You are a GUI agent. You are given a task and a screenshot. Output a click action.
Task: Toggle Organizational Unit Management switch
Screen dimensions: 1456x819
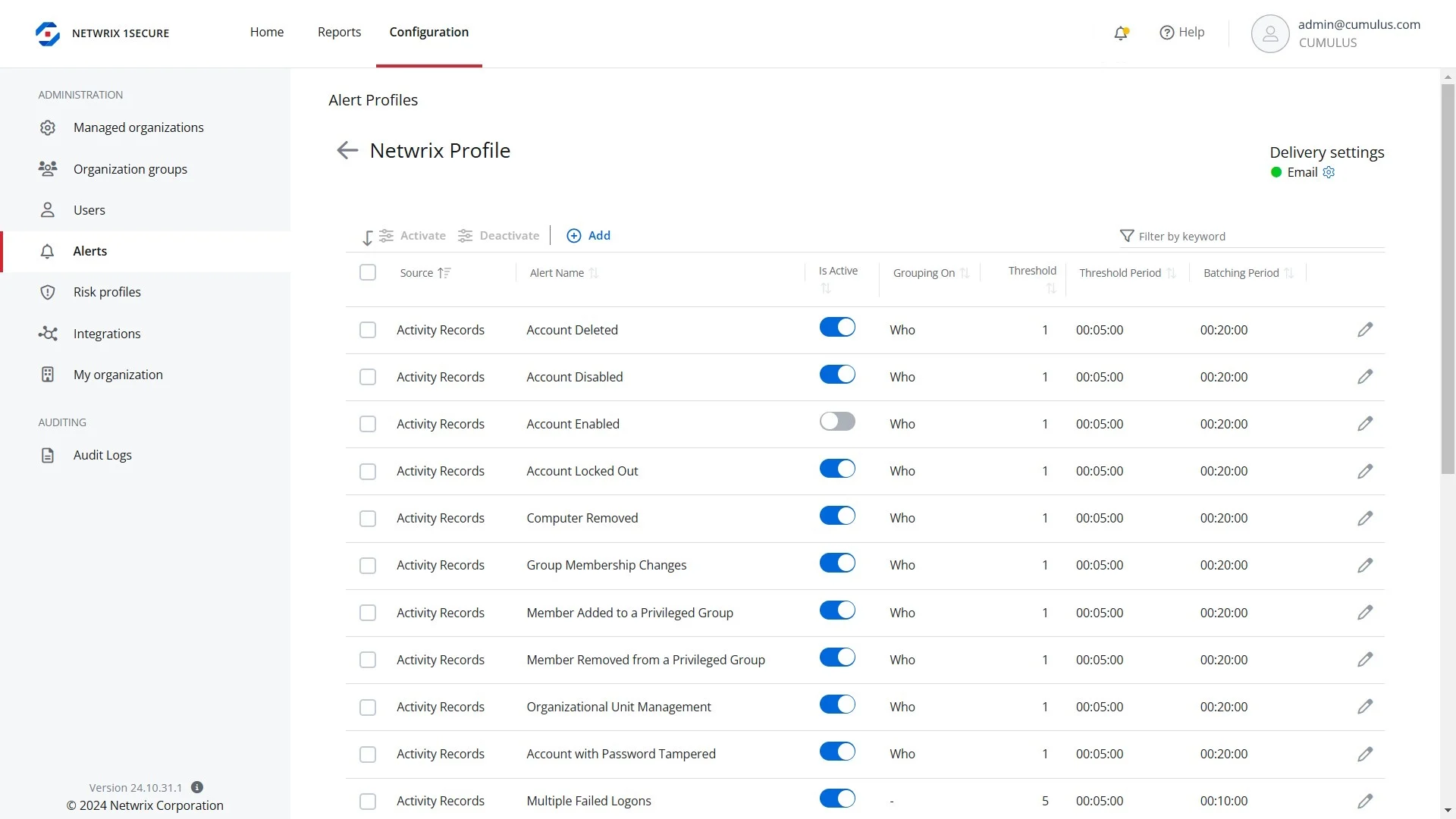coord(837,704)
